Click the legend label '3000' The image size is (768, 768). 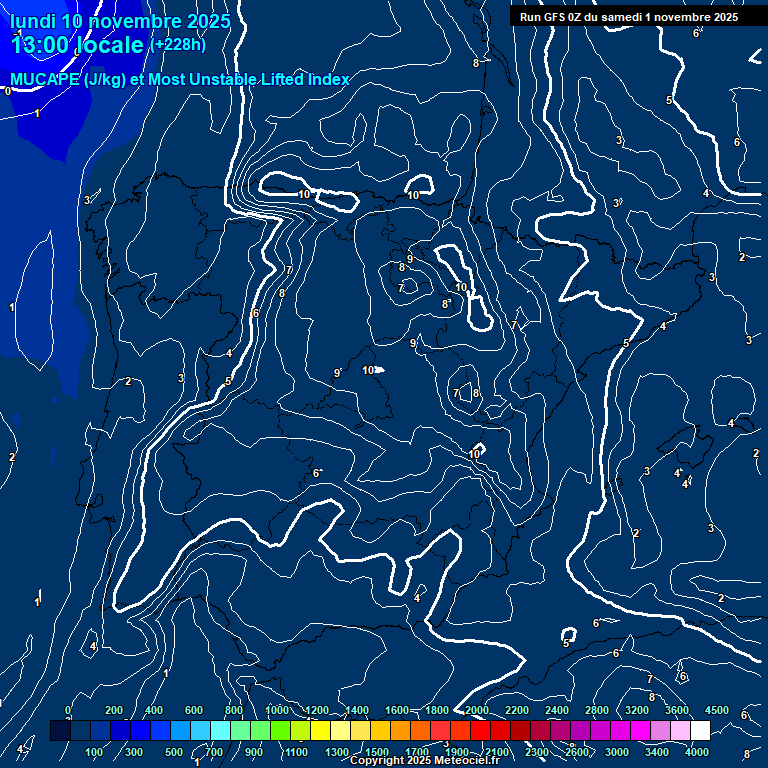click(617, 752)
